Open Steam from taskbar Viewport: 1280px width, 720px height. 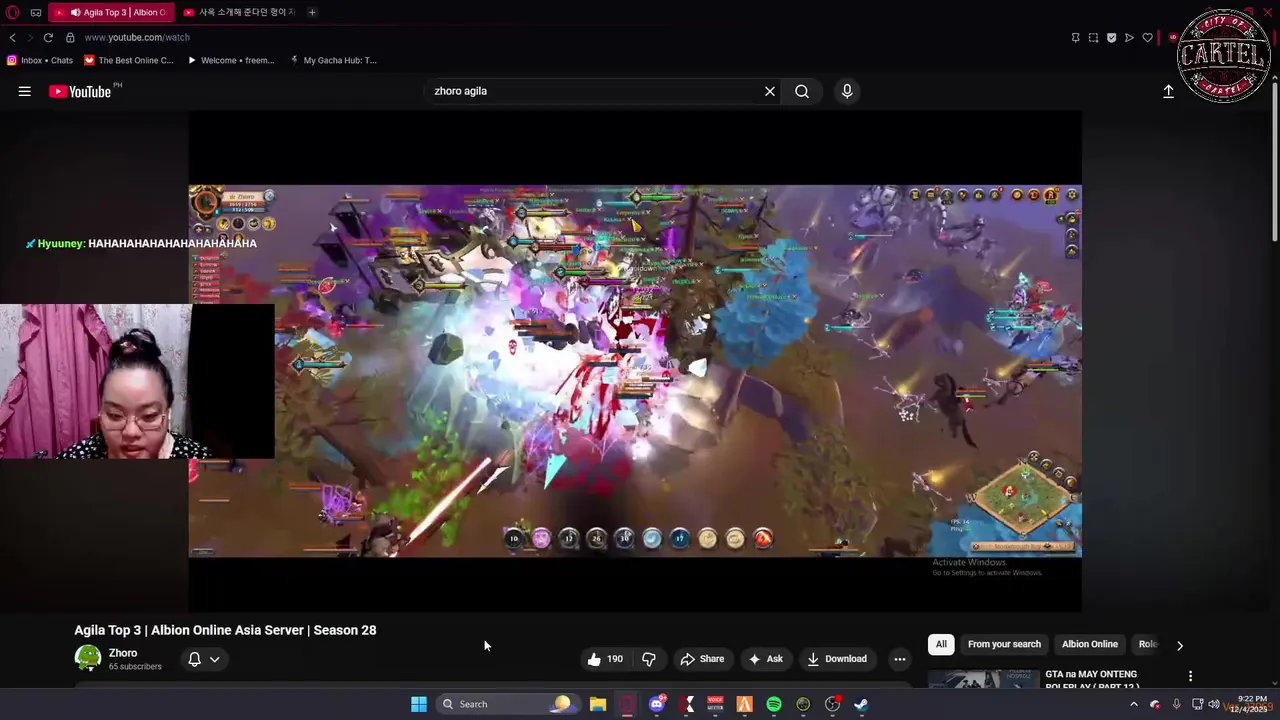click(862, 704)
